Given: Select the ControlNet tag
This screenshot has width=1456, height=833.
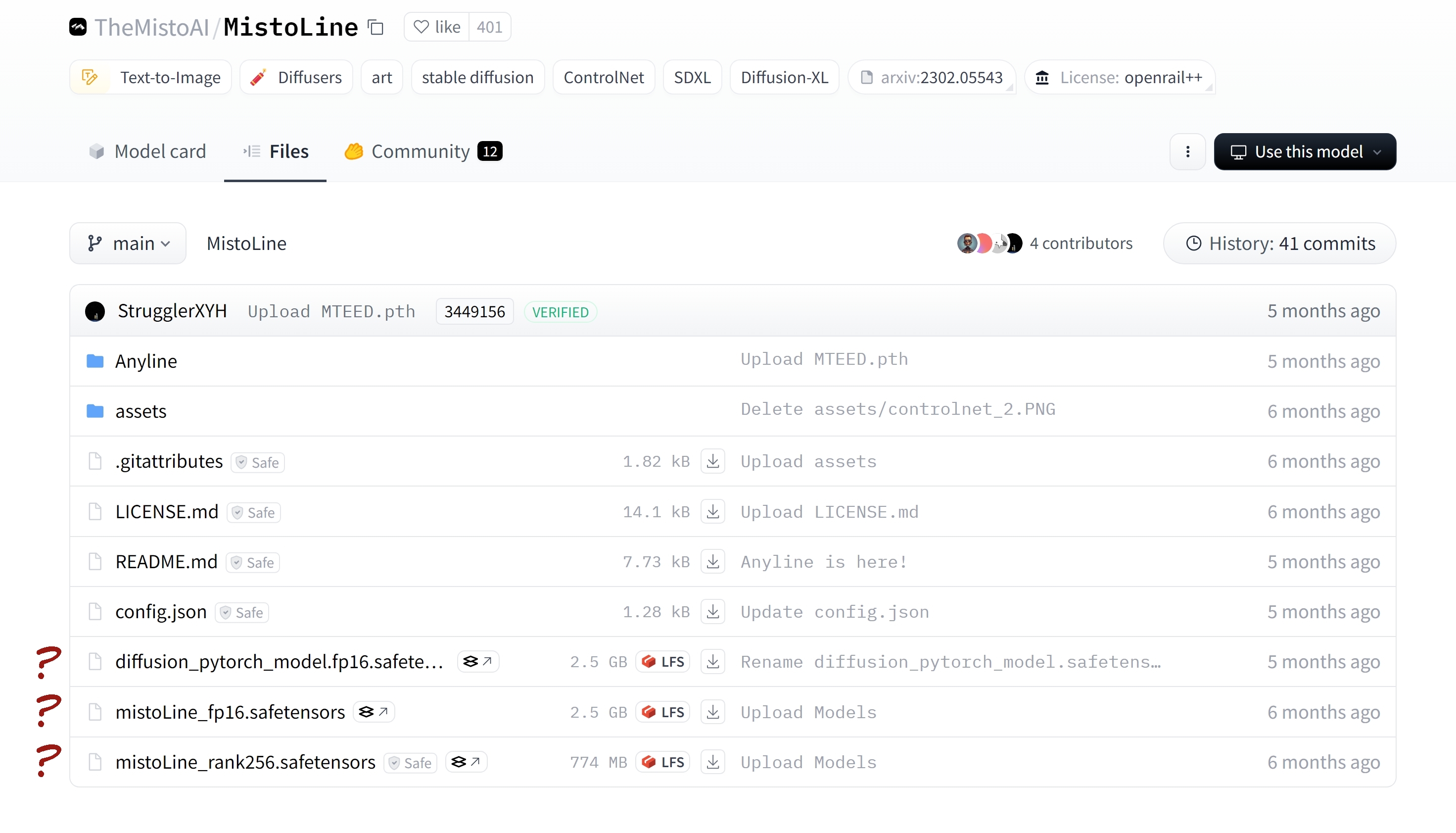Looking at the screenshot, I should pyautogui.click(x=604, y=77).
